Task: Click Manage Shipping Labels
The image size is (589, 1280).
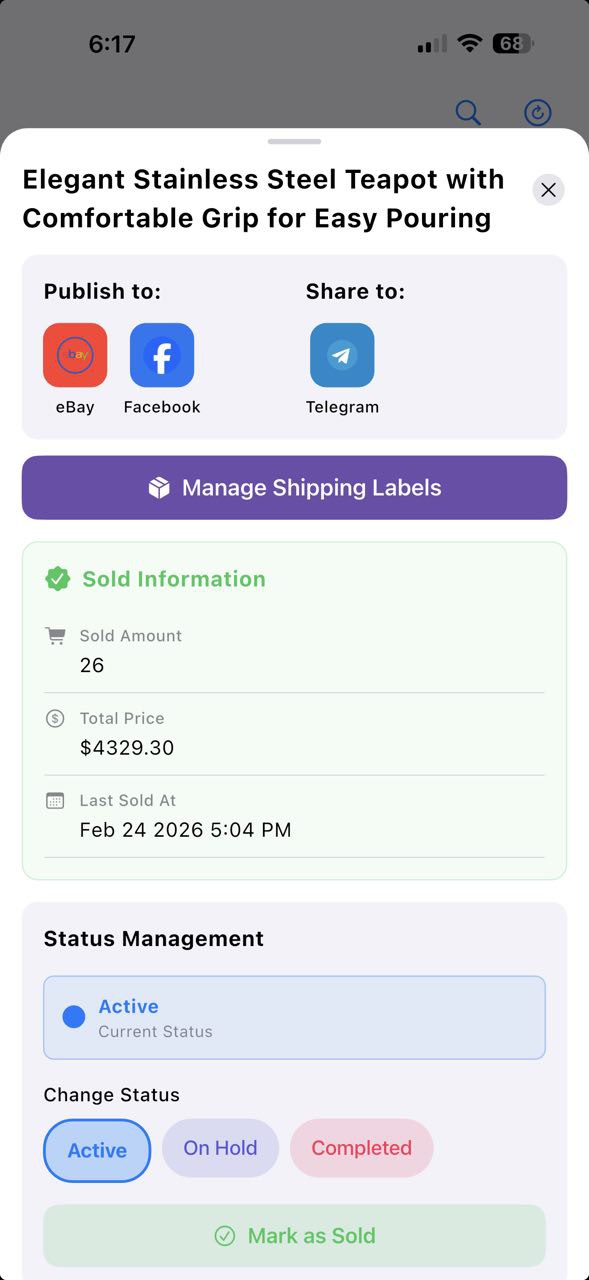Action: pyautogui.click(x=294, y=487)
